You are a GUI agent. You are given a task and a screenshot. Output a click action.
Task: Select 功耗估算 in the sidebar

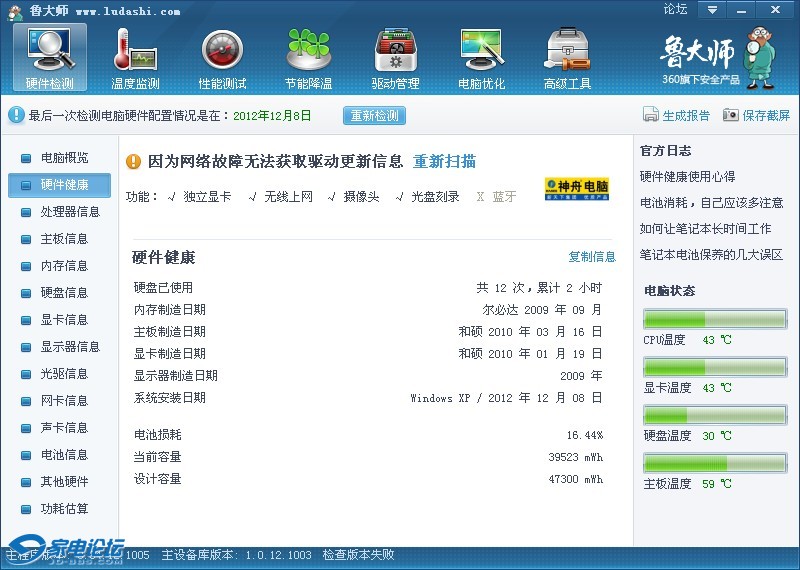[64, 509]
